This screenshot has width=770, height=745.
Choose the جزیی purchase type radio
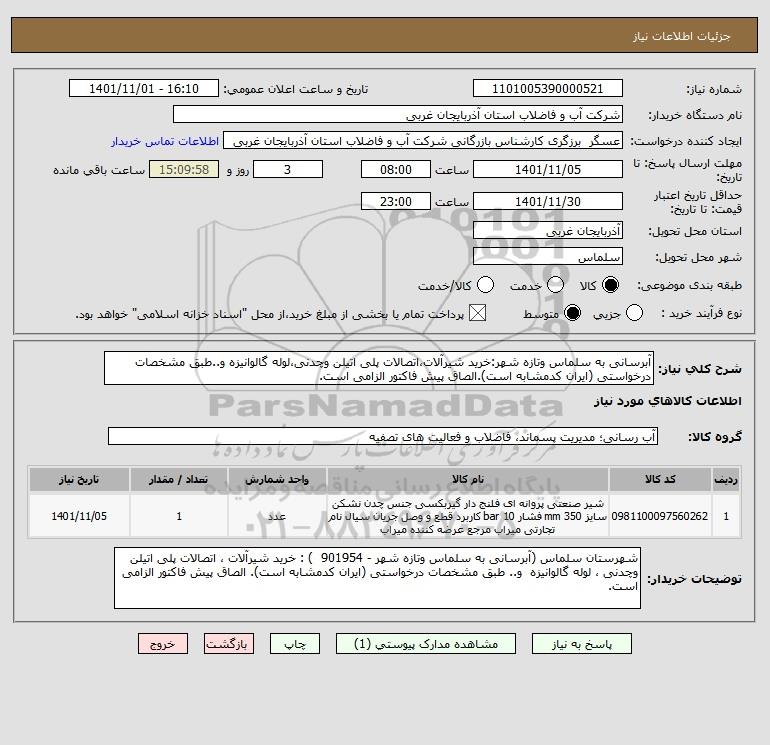(x=634, y=313)
